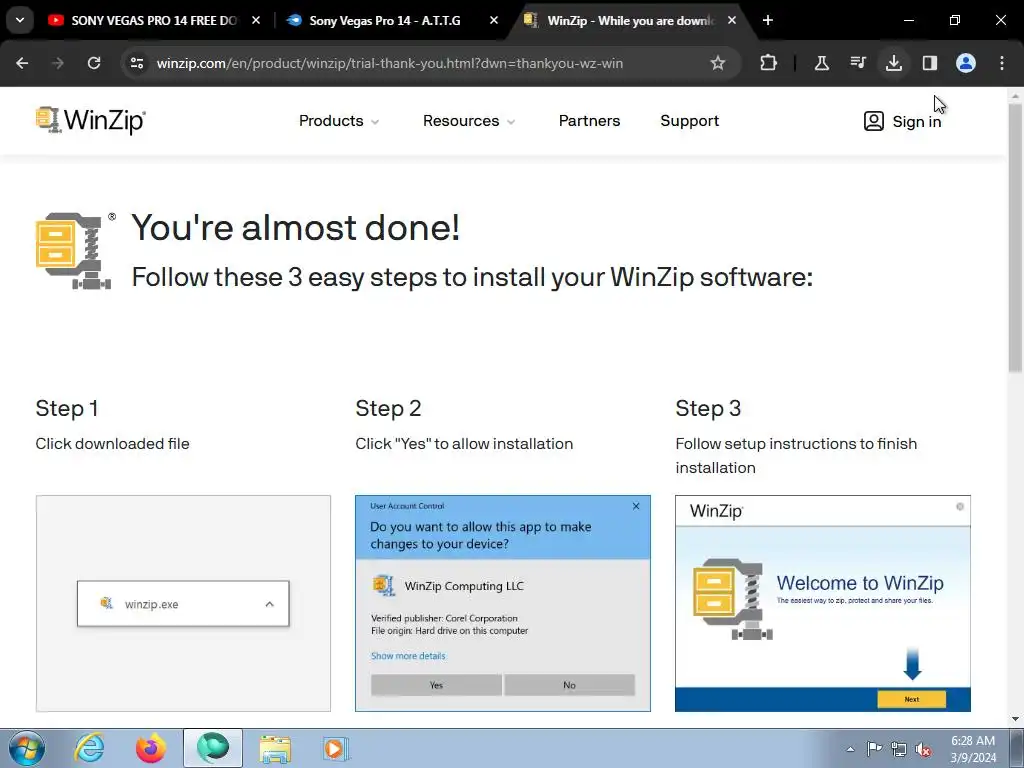The height and width of the screenshot is (768, 1024).
Task: Open the Partners page
Action: click(589, 121)
